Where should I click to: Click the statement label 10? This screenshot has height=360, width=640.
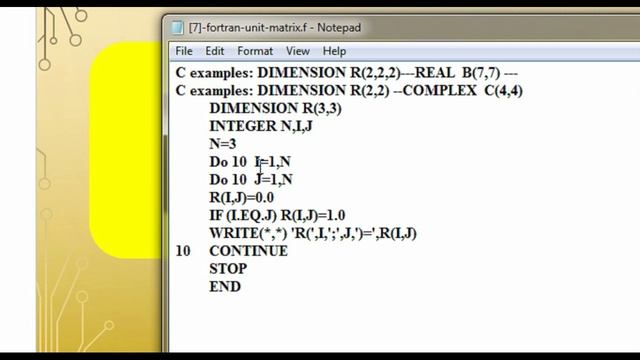pos(183,251)
